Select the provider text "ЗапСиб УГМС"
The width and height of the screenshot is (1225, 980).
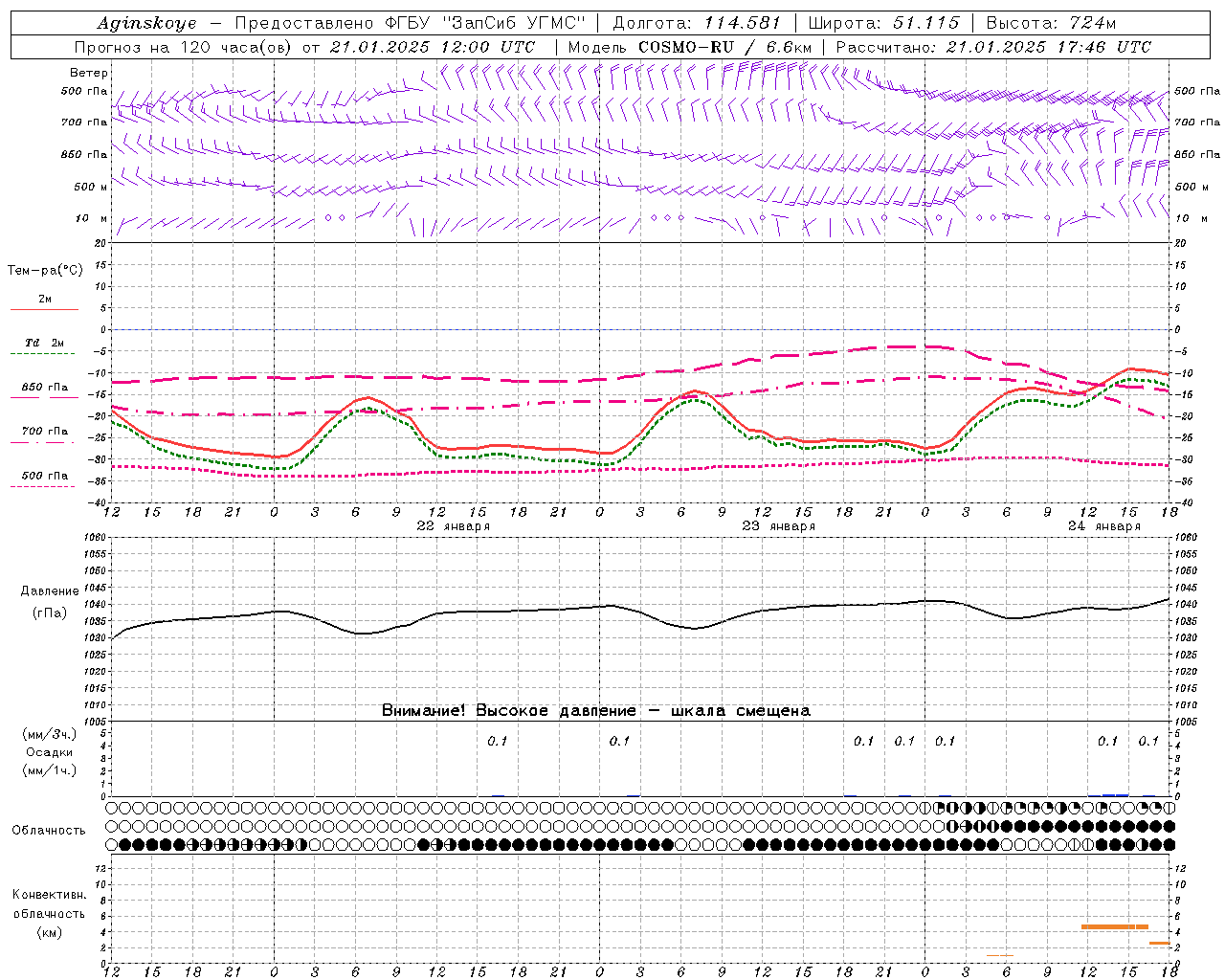(x=513, y=23)
